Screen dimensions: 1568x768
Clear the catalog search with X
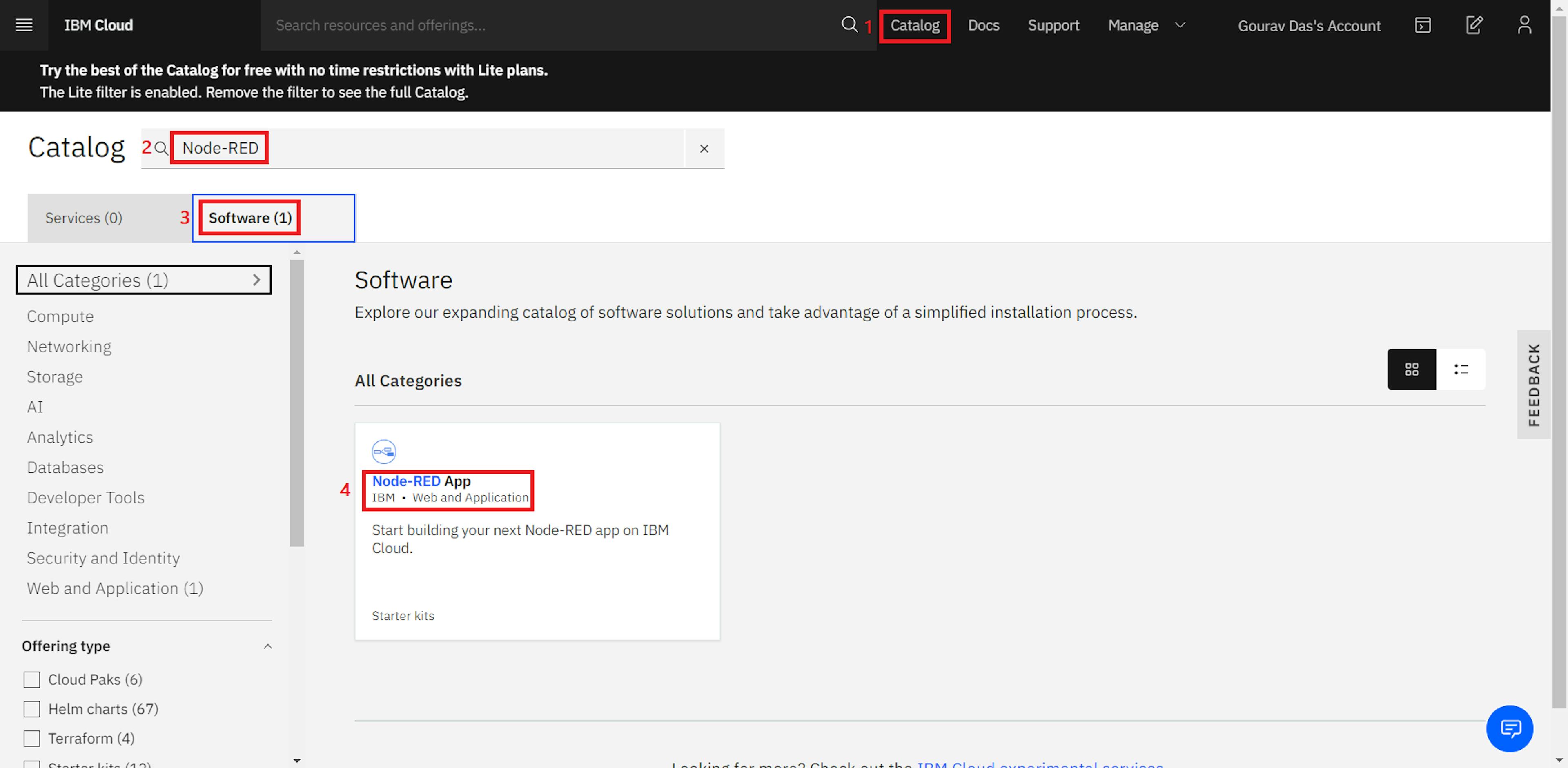pyautogui.click(x=704, y=149)
